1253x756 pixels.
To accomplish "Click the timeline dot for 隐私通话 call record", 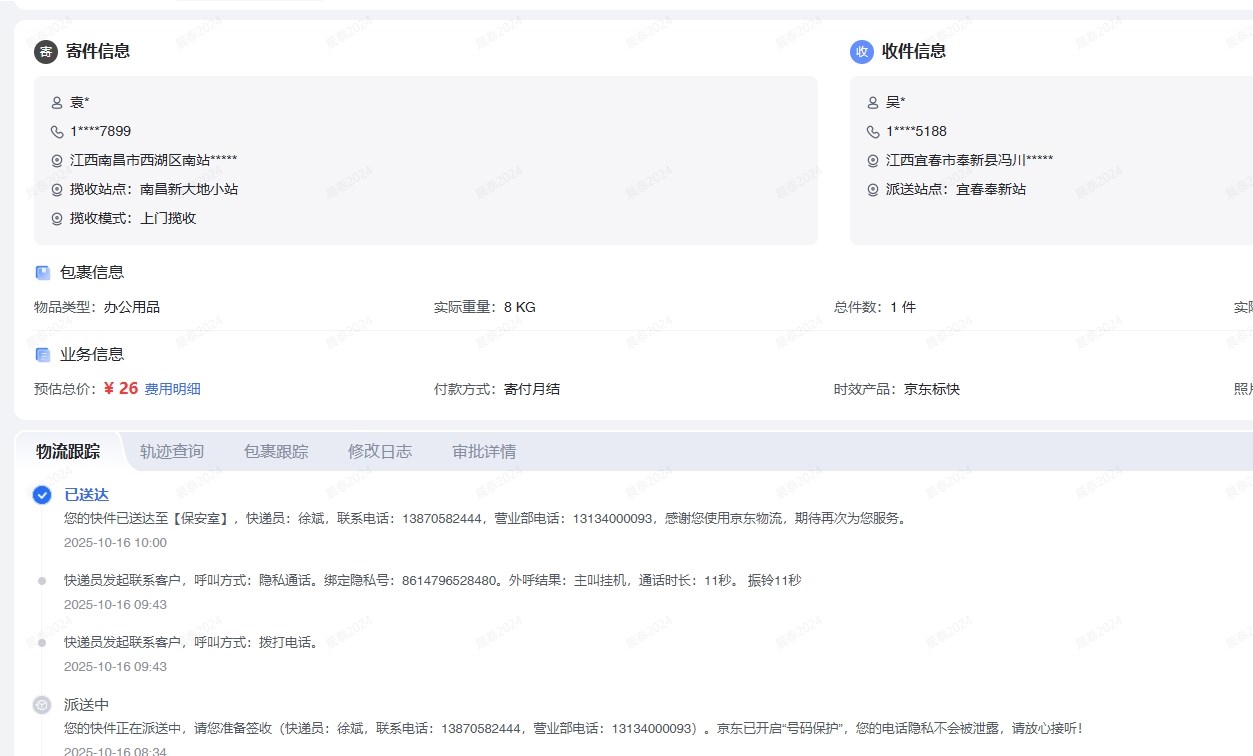I will [x=42, y=581].
